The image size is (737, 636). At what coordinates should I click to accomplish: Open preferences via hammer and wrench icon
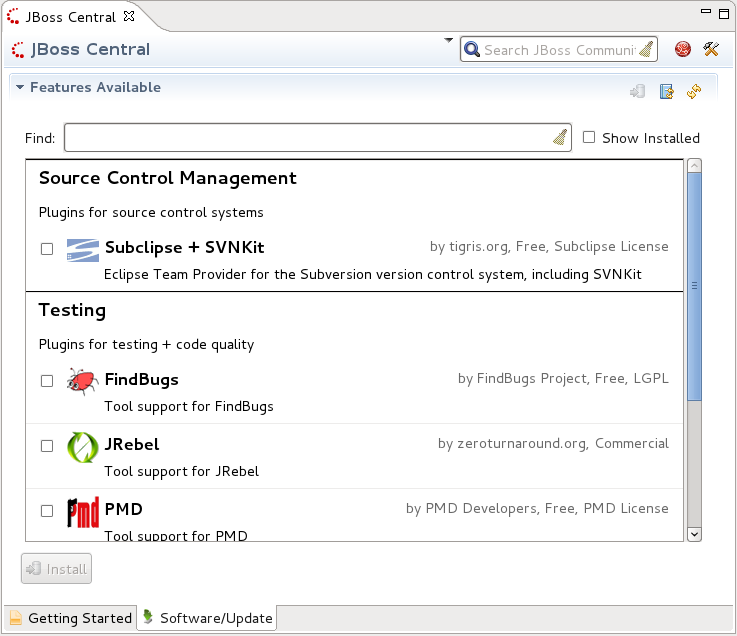coord(711,49)
